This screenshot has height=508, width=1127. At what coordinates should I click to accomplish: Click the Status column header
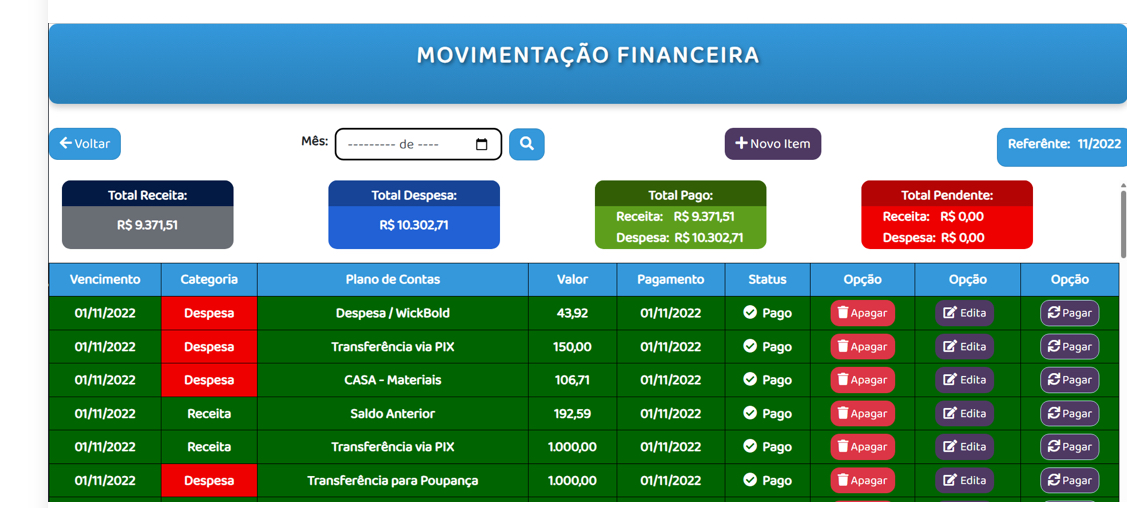(768, 280)
